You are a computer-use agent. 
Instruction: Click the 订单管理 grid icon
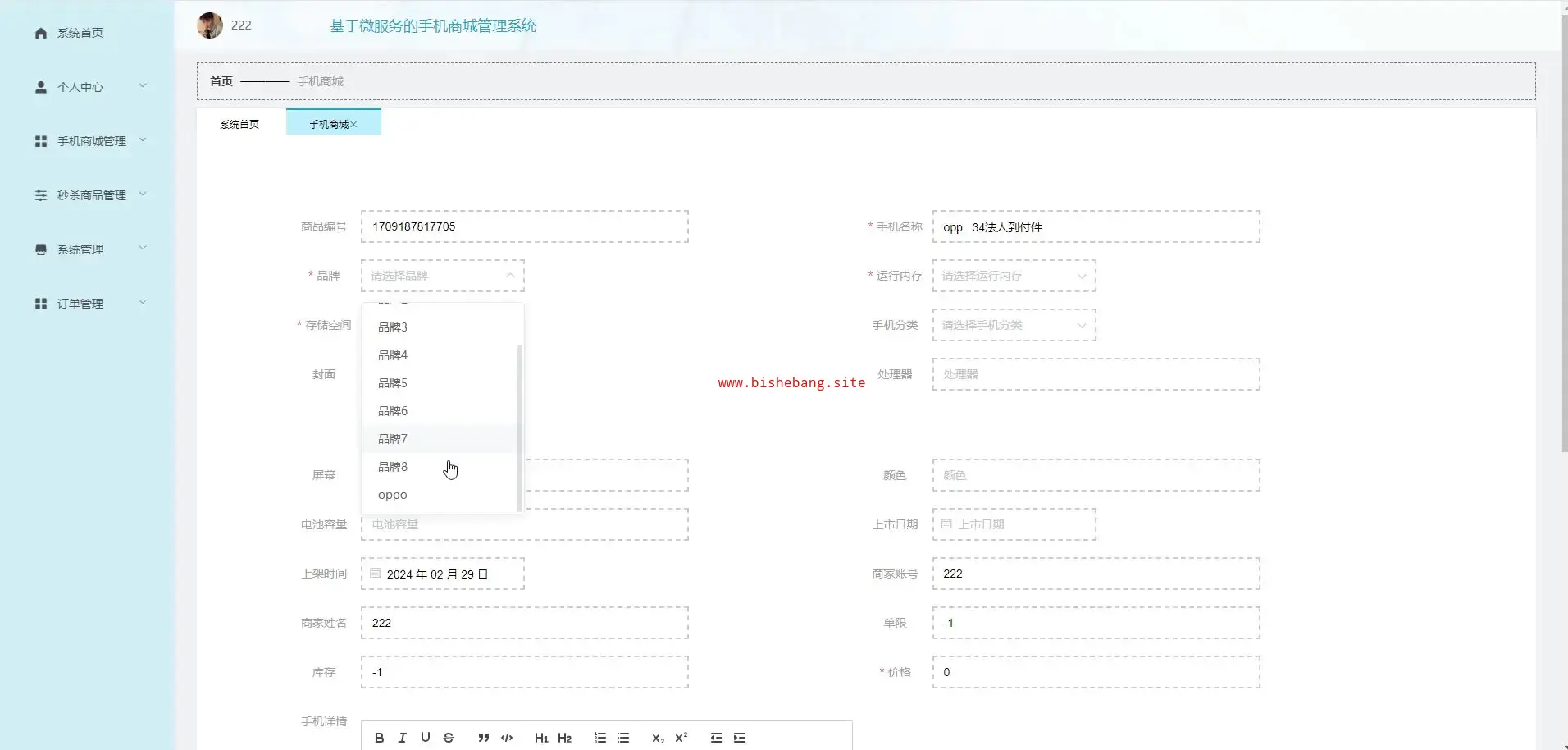pos(41,304)
